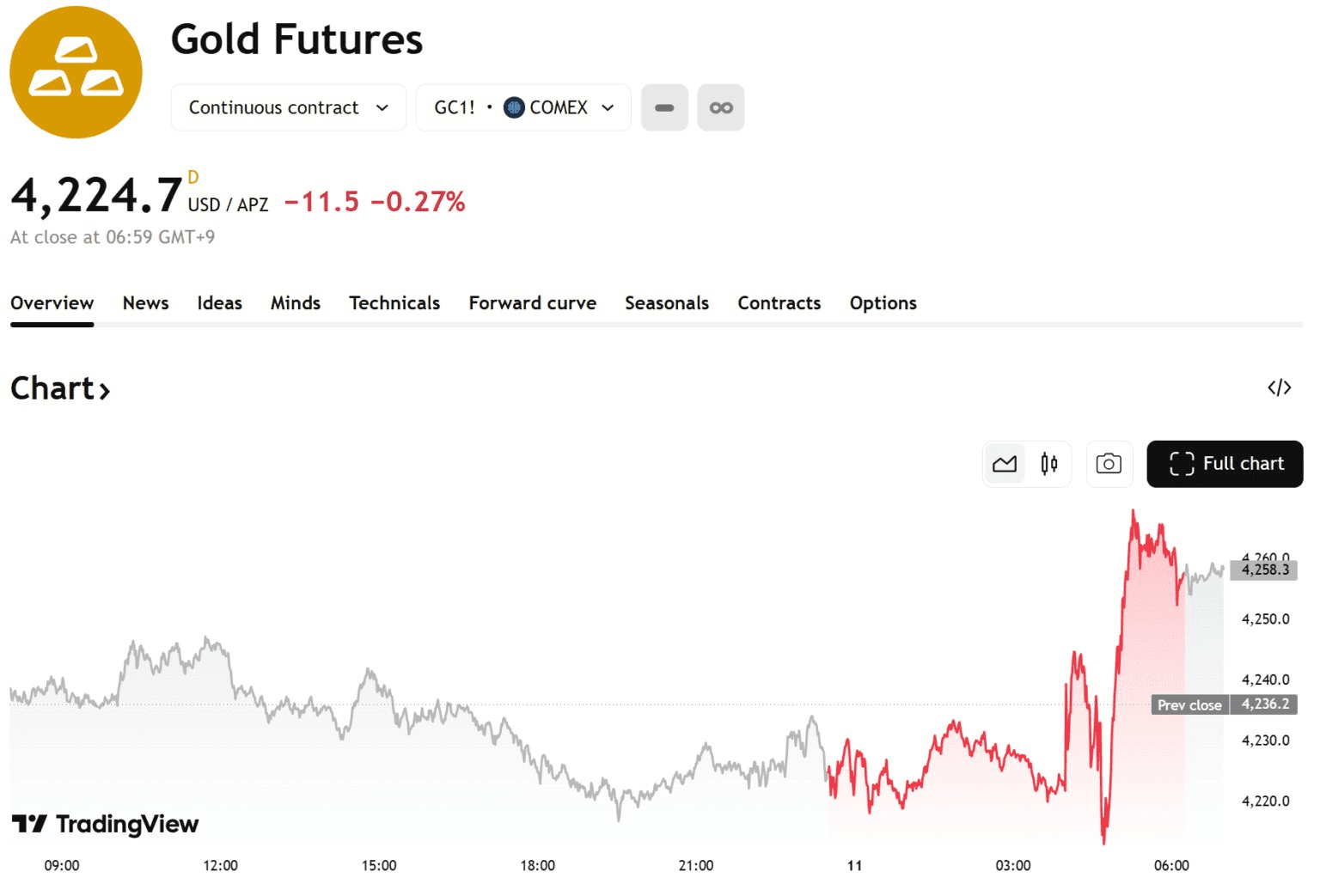Expand the Continuous contract dropdown

[288, 107]
